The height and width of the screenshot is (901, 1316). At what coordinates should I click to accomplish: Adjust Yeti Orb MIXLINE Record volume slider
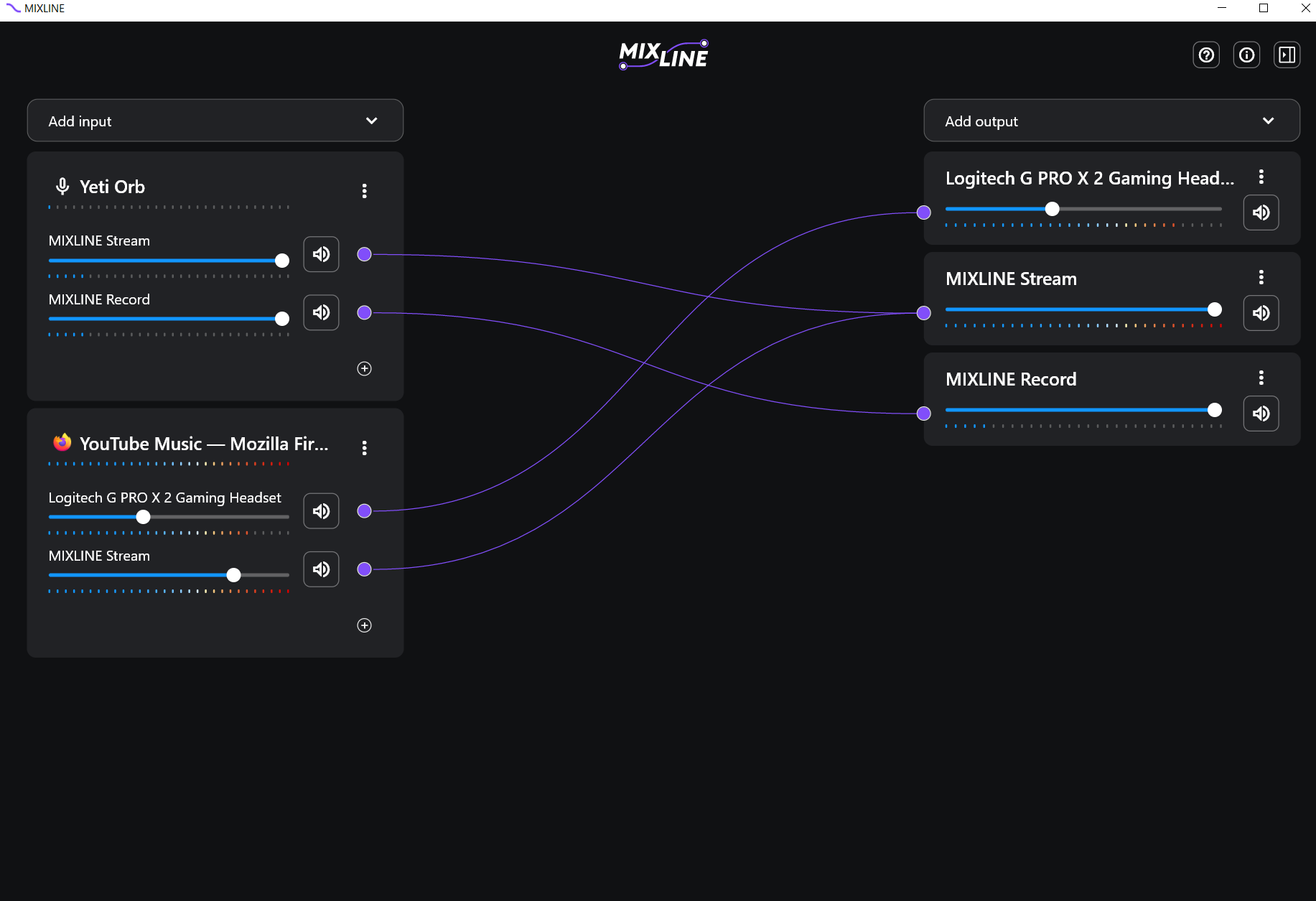[x=169, y=319]
